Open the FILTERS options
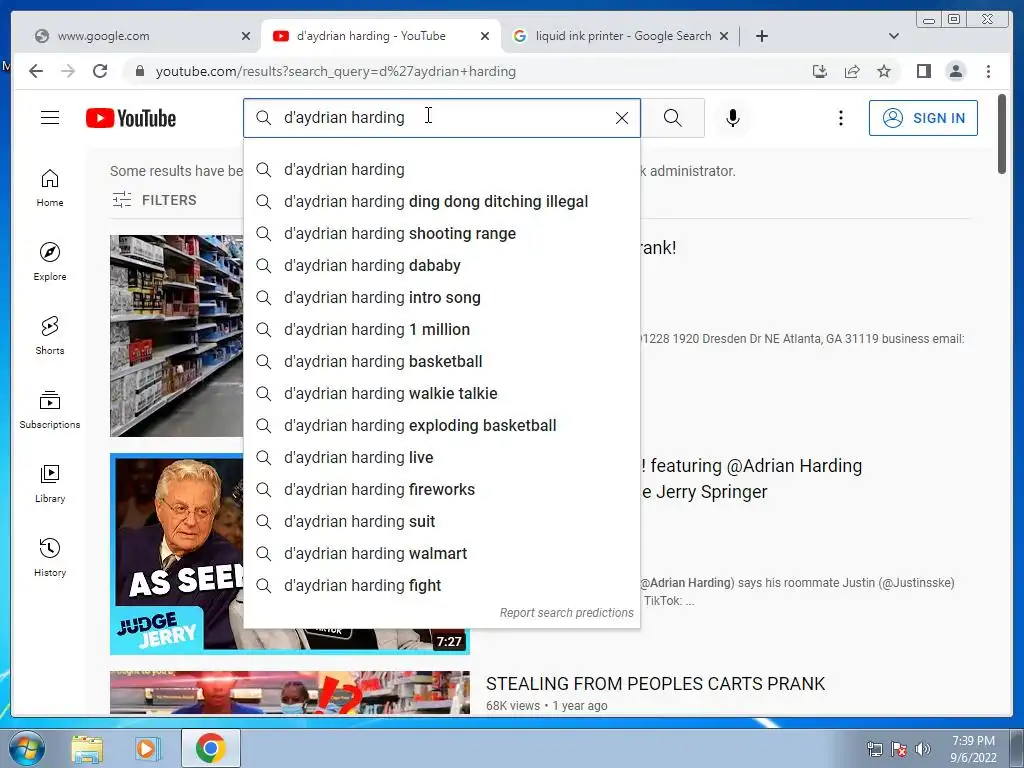 [x=154, y=200]
